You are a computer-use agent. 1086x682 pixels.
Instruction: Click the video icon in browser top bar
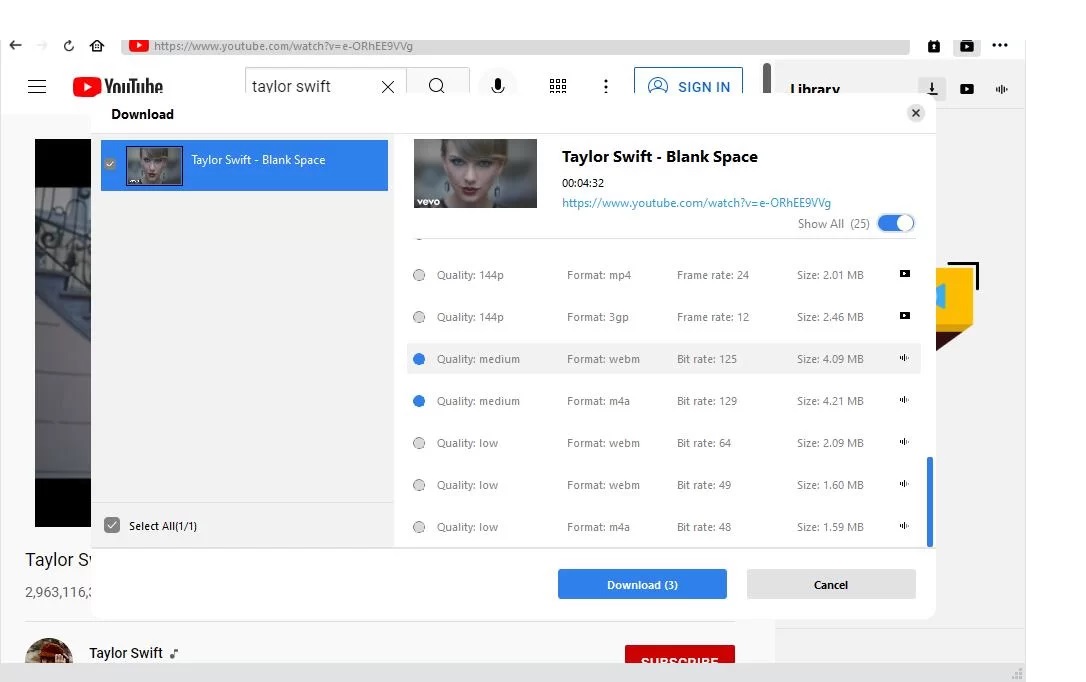click(967, 46)
